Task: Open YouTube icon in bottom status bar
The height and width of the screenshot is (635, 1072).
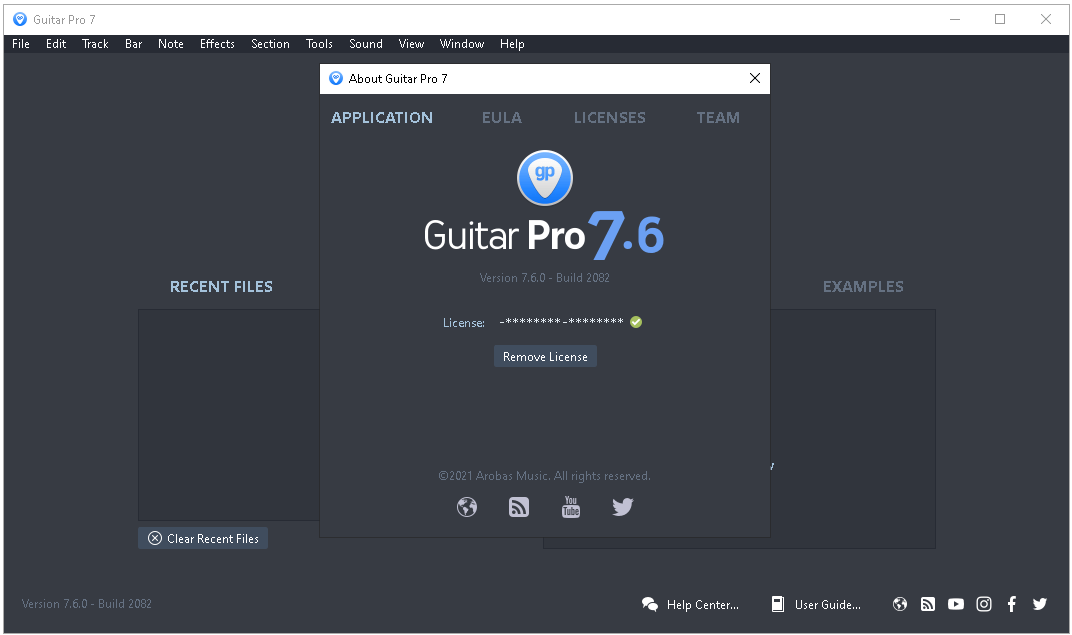Action: 956,604
